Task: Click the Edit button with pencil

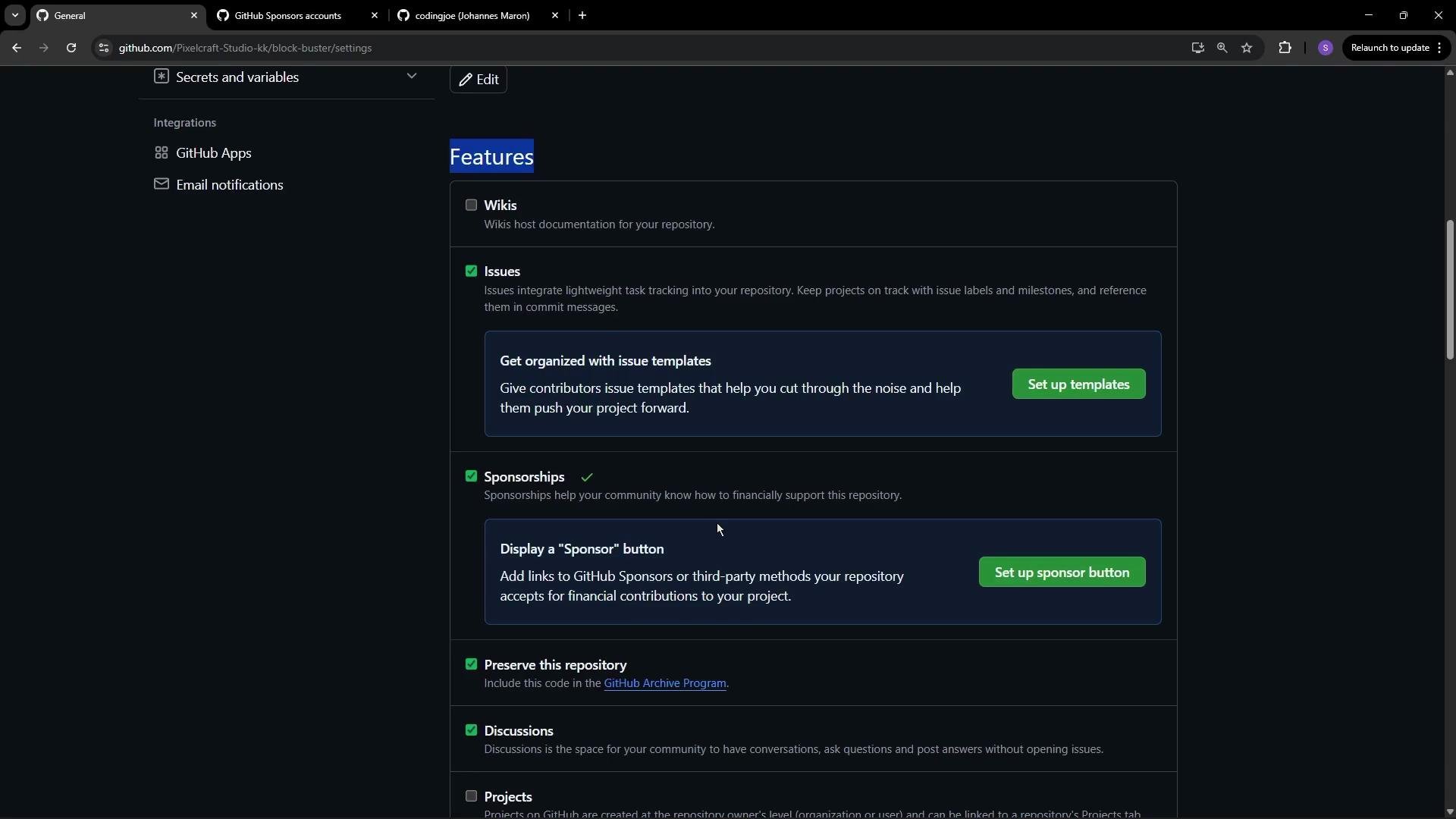Action: 479,80
